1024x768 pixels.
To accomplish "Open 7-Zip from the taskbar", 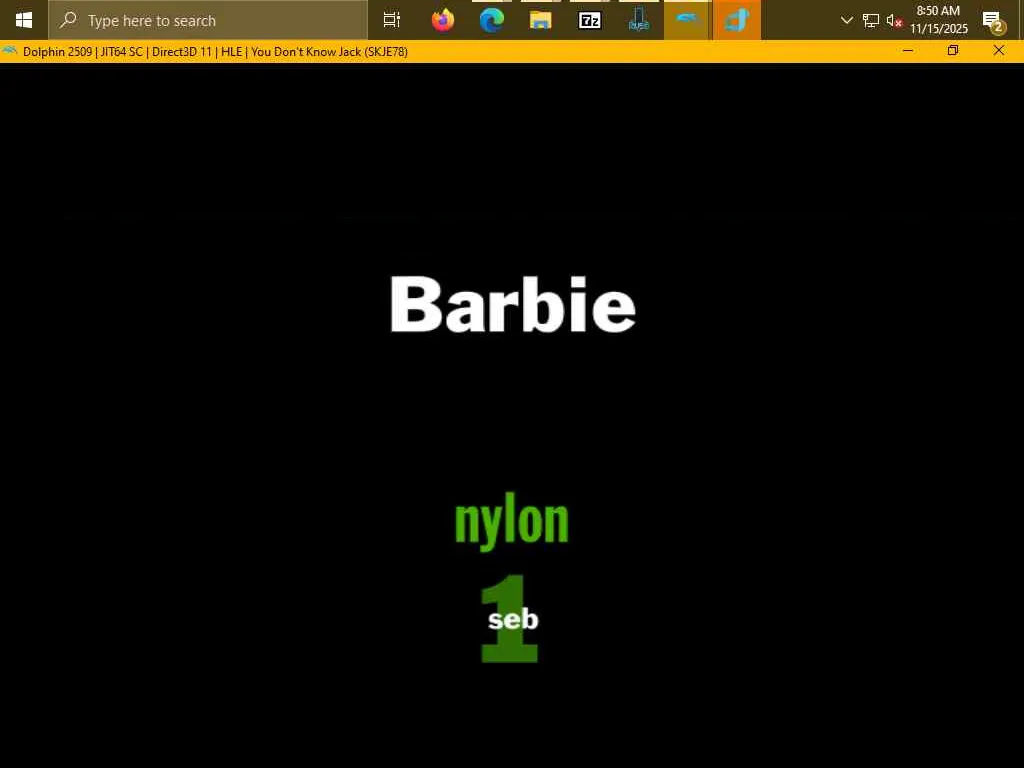I will 590,20.
